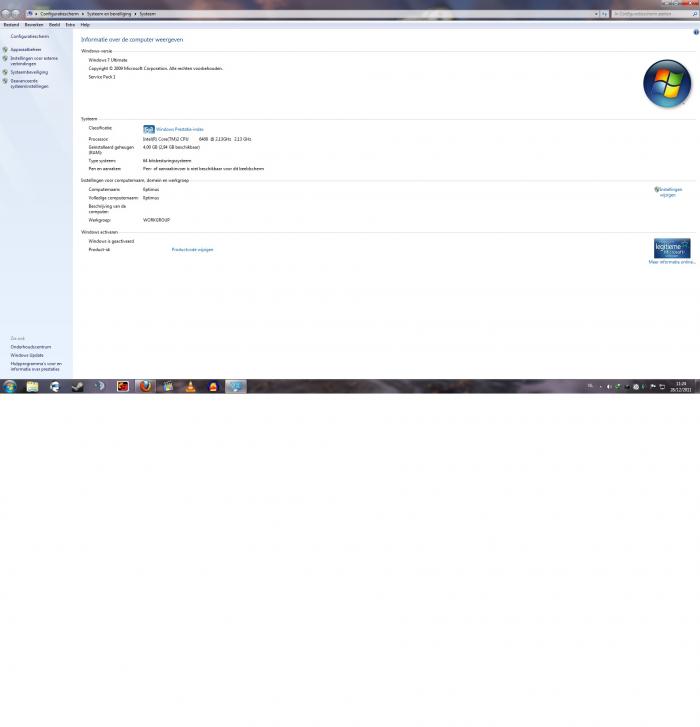Go forward with the navigation forward arrow
Viewport: 700px width, 727px height.
16,13
